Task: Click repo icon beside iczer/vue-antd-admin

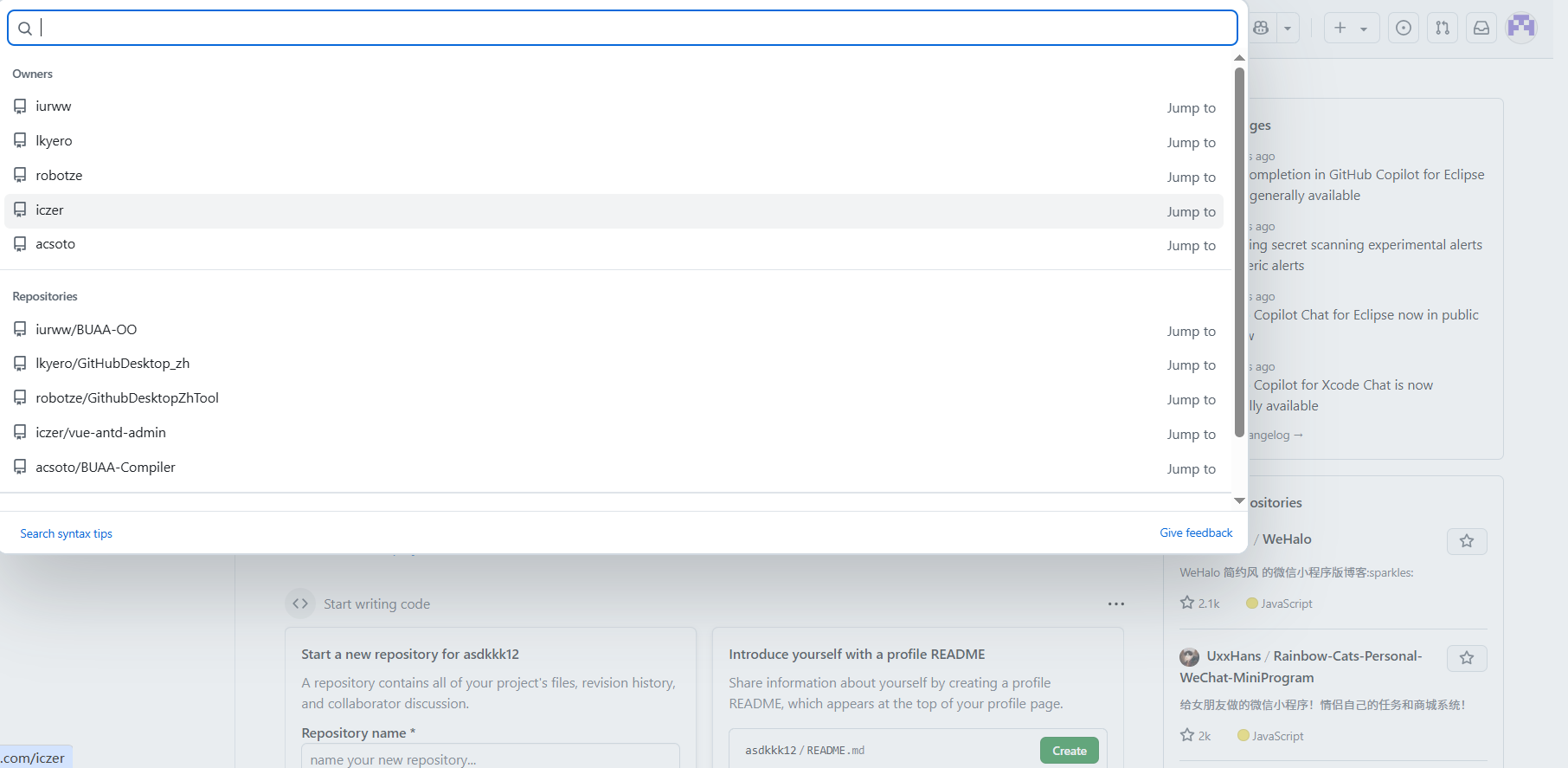Action: [20, 433]
